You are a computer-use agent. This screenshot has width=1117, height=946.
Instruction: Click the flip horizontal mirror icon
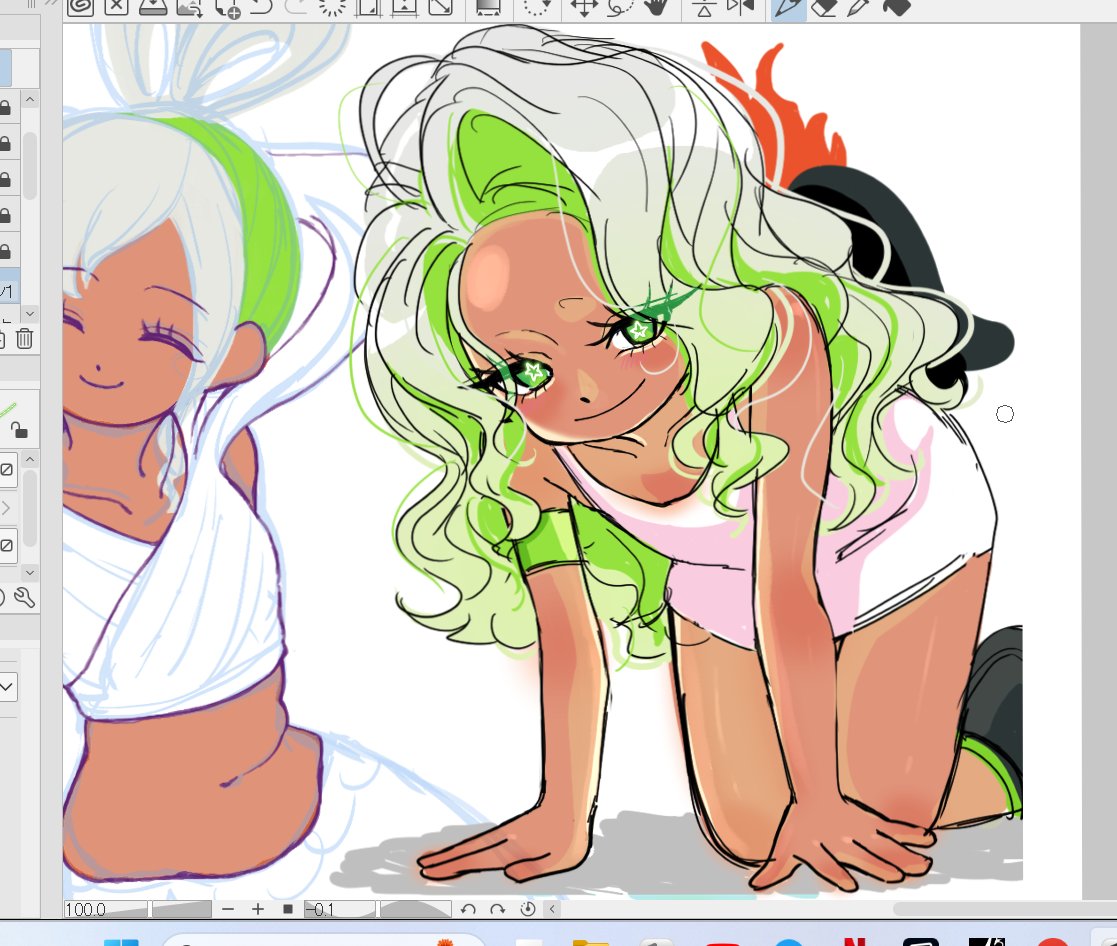coord(740,7)
